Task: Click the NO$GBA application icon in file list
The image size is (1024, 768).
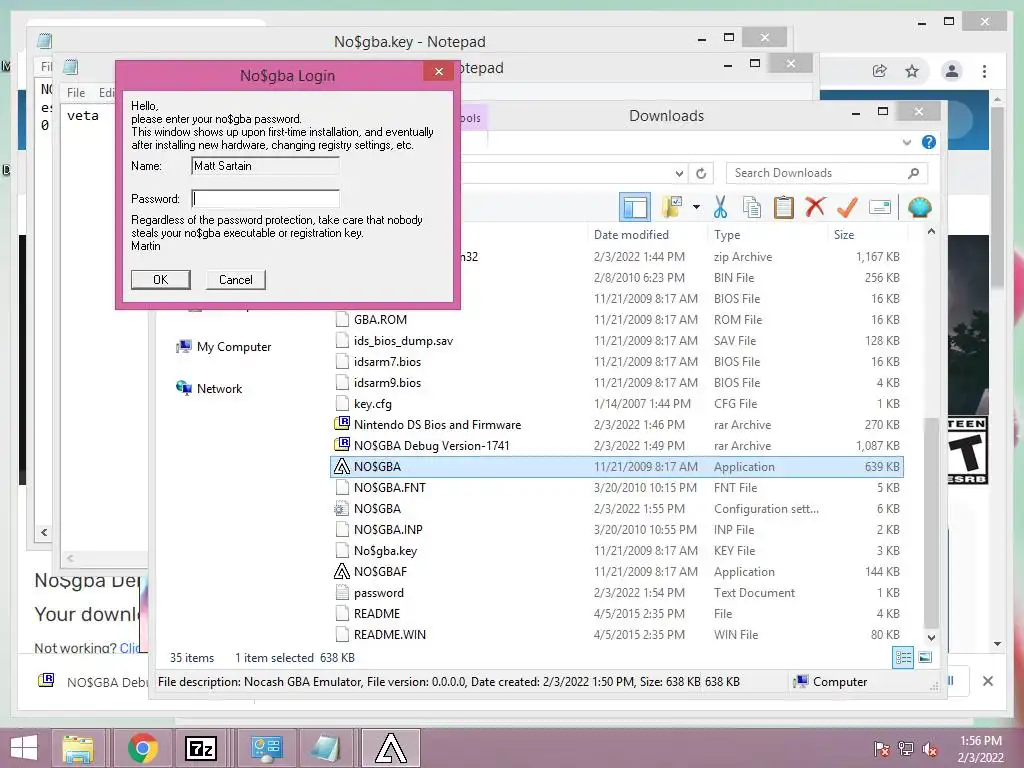Action: click(342, 466)
